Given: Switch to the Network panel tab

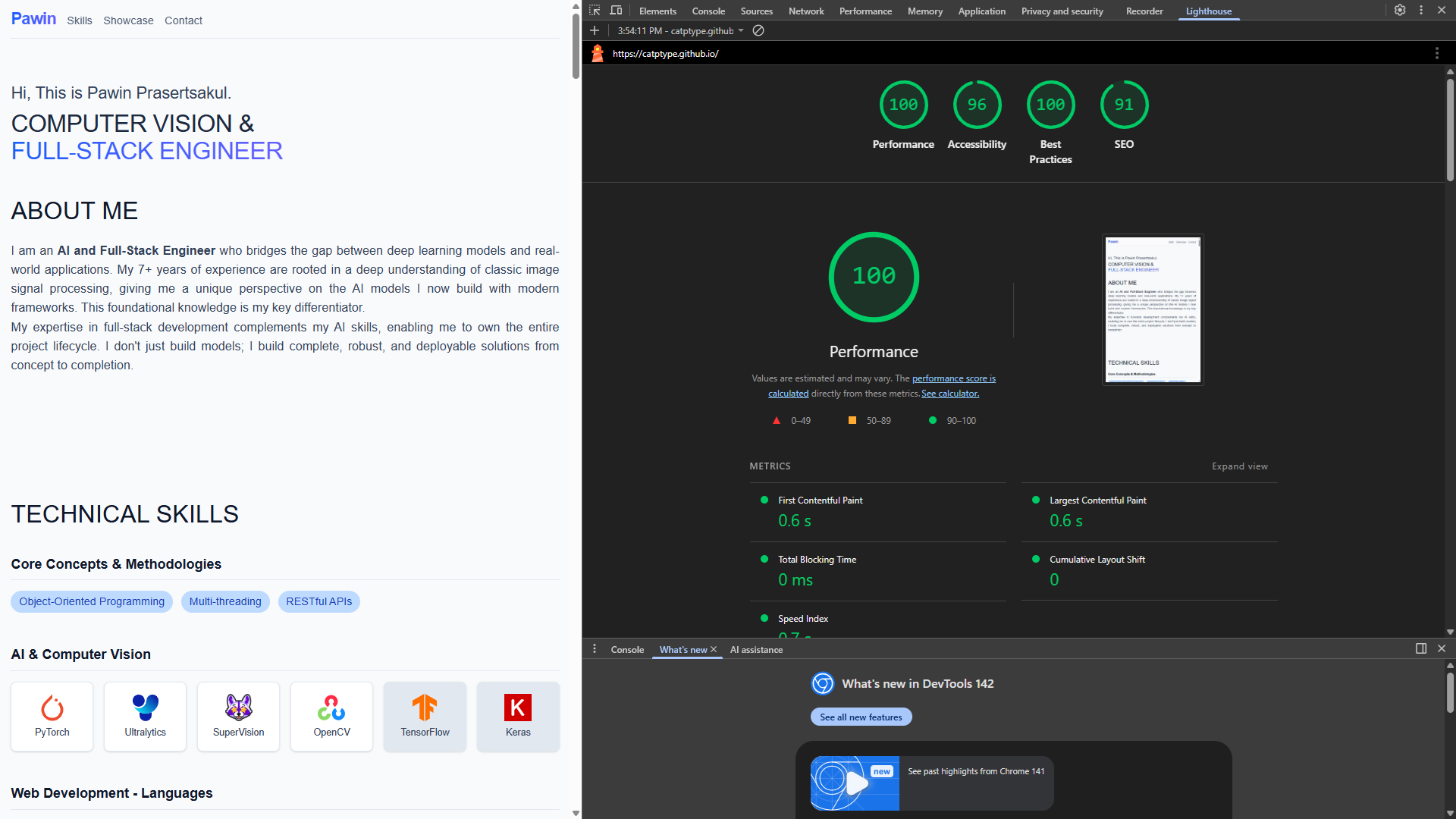Looking at the screenshot, I should 806,11.
